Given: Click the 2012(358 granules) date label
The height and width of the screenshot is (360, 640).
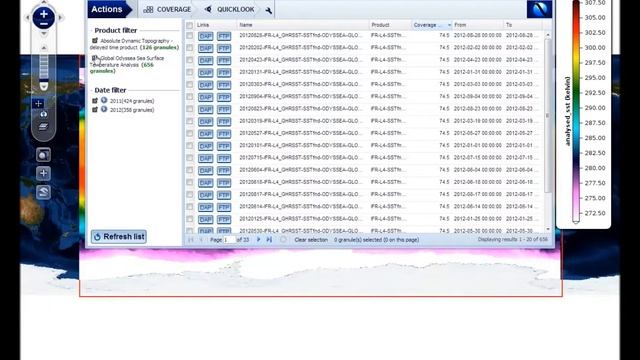Looking at the screenshot, I should (x=132, y=110).
